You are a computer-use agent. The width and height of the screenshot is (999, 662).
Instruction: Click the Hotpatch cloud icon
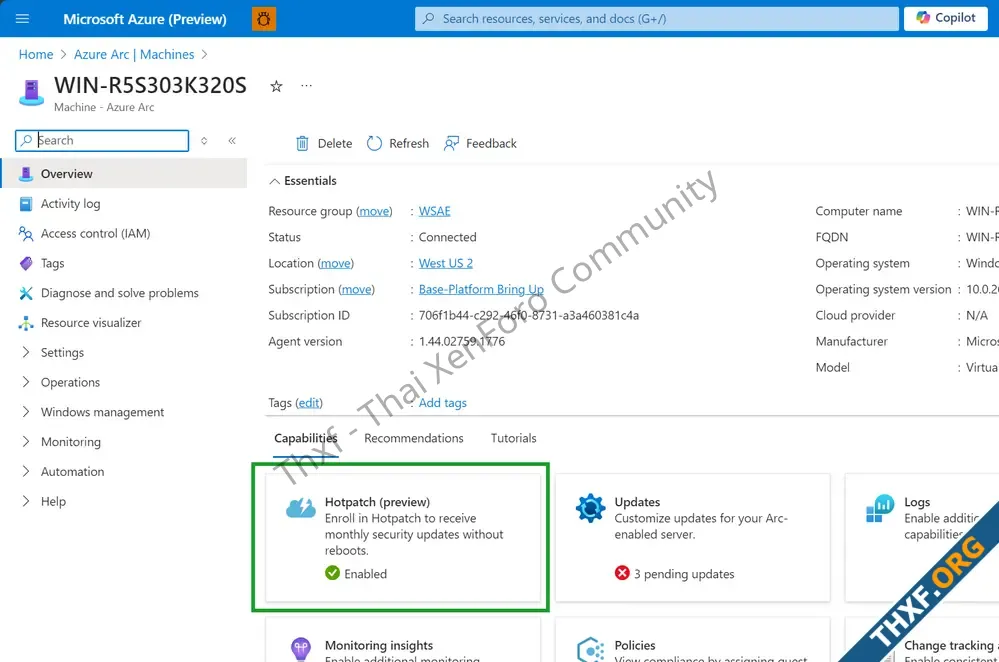click(301, 508)
